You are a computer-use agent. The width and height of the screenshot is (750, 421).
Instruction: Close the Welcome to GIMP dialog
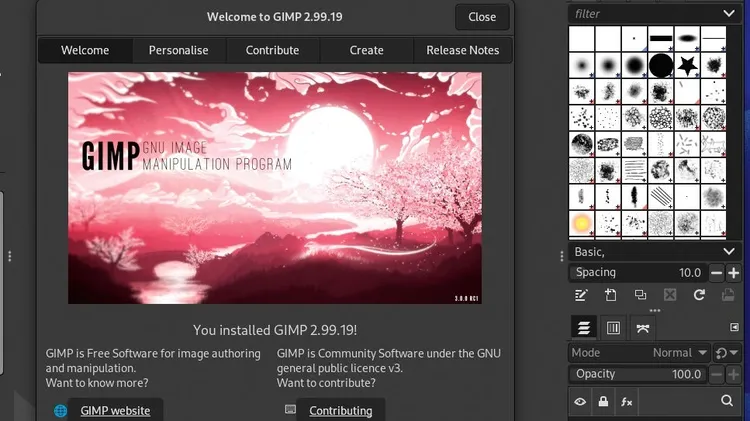point(482,17)
